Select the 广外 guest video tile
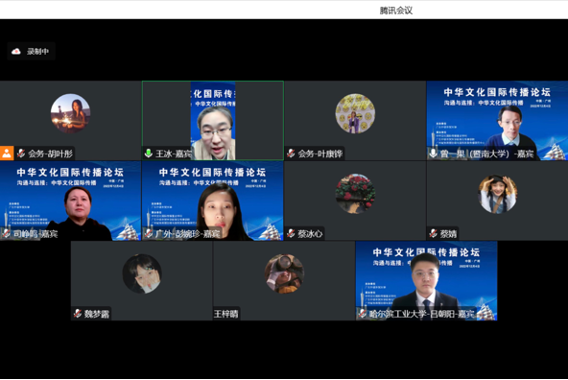The image size is (568, 380). [213, 201]
